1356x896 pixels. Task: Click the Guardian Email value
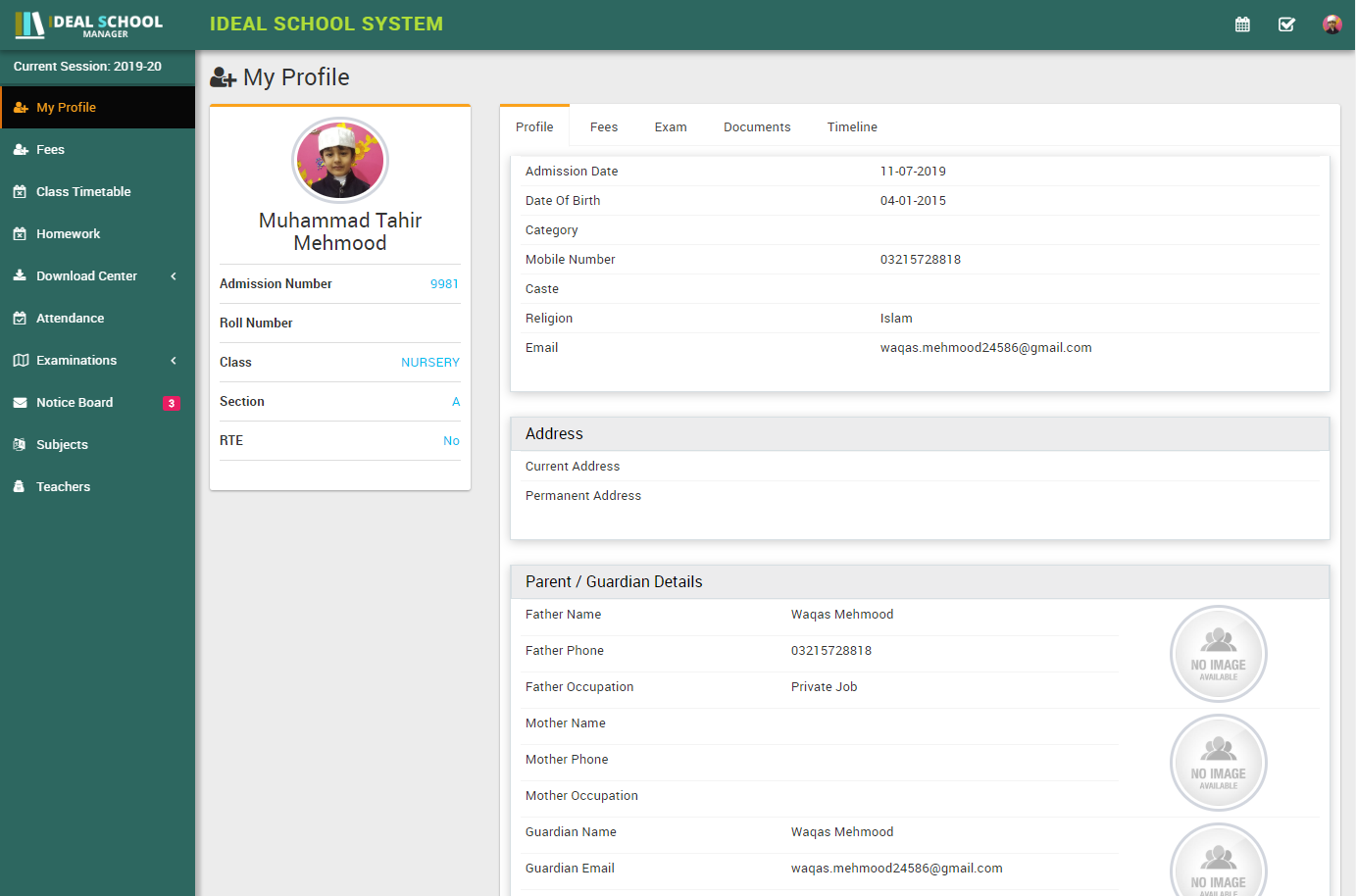point(896,869)
